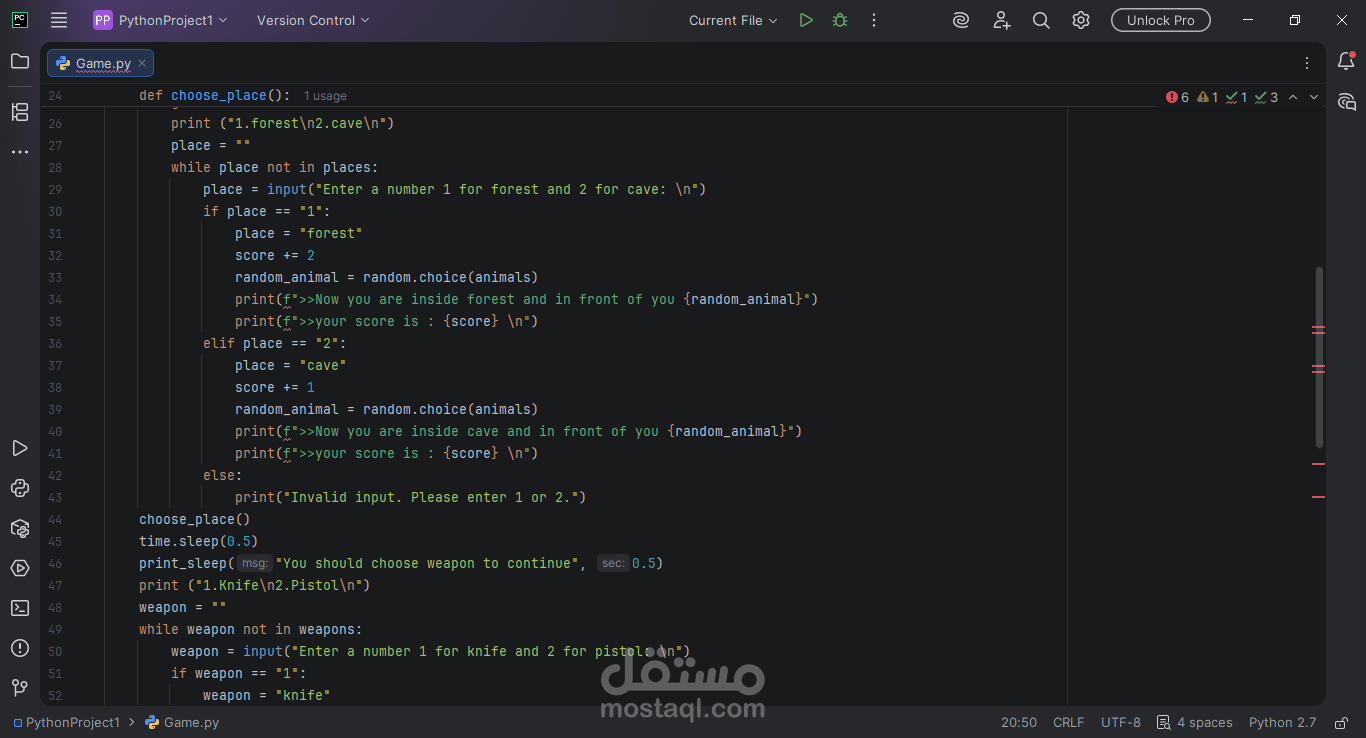Open the main menu hamburger

pyautogui.click(x=59, y=19)
